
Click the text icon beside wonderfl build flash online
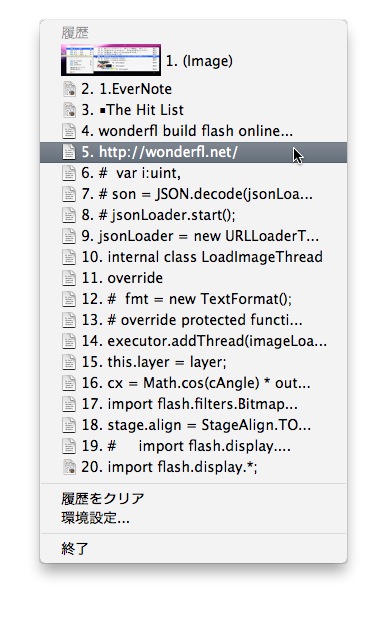[x=69, y=131]
